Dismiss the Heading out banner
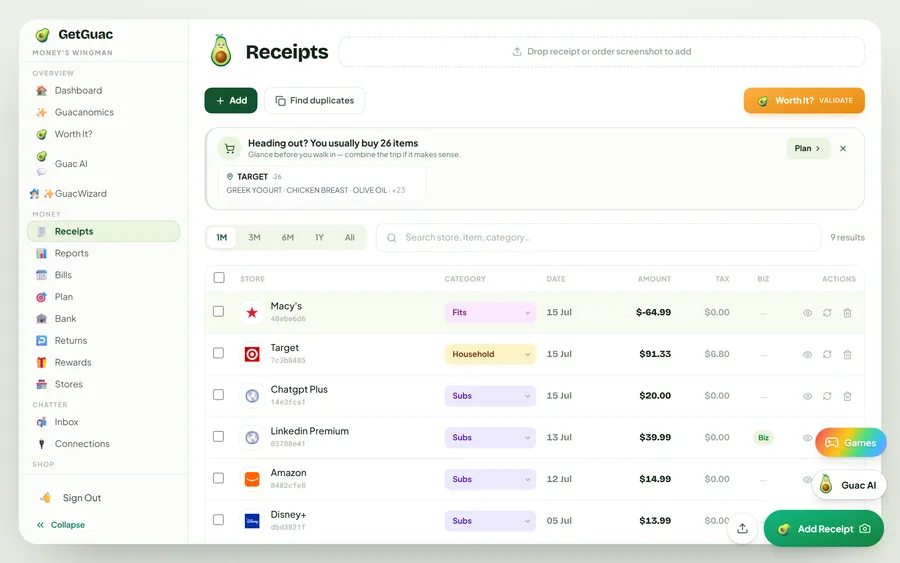 coord(843,148)
